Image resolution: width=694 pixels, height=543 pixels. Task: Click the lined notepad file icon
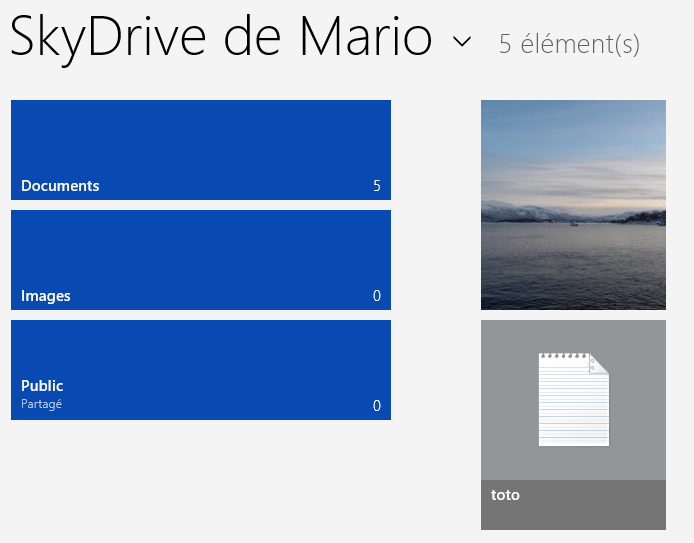[574, 399]
